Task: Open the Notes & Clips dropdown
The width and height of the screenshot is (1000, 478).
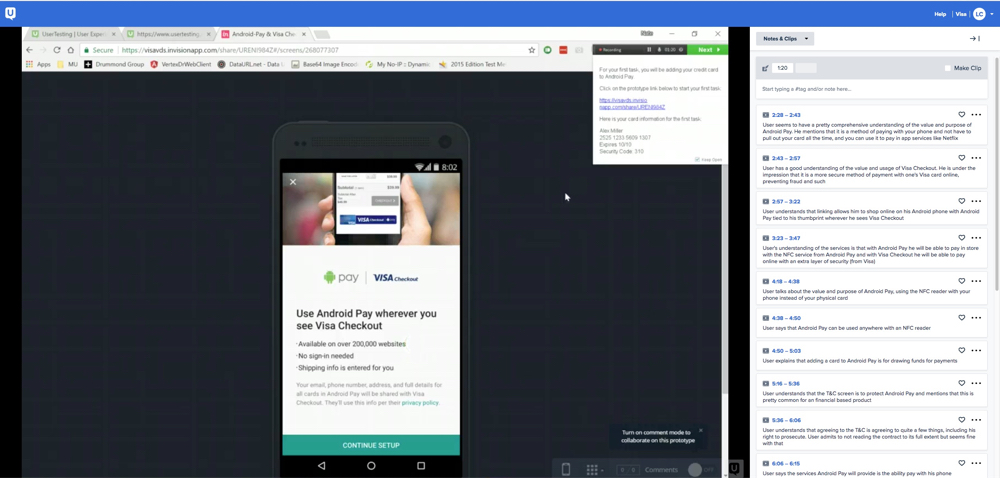Action: (x=786, y=39)
